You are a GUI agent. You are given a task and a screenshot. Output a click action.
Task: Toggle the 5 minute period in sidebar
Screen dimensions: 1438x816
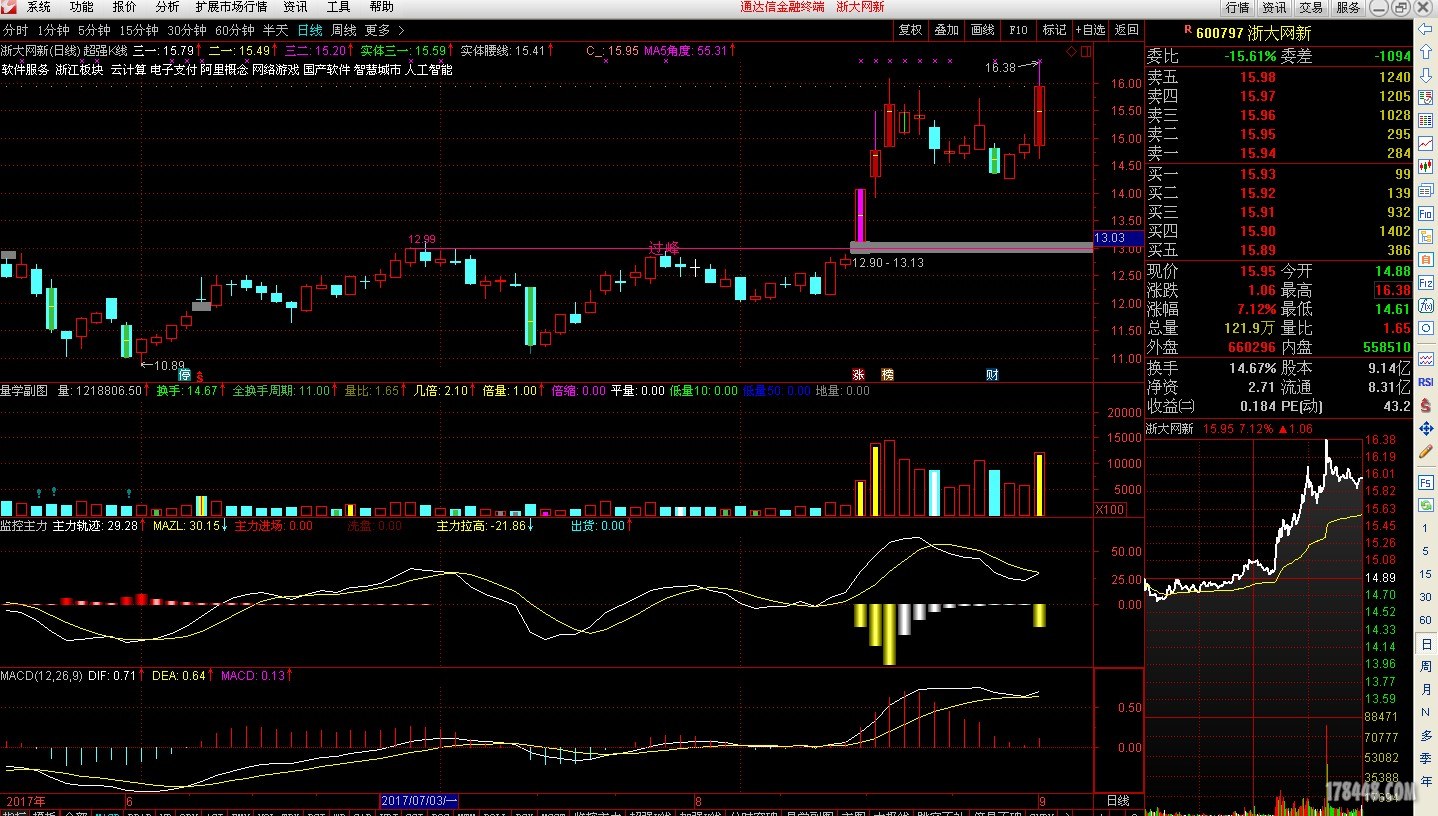pos(1426,551)
